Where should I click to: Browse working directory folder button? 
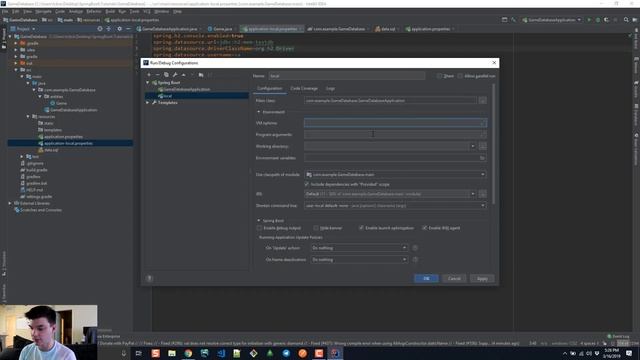tap(482, 146)
